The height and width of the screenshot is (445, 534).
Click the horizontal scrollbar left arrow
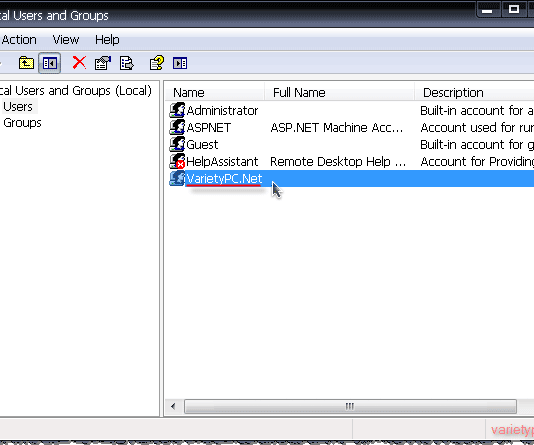tap(173, 406)
